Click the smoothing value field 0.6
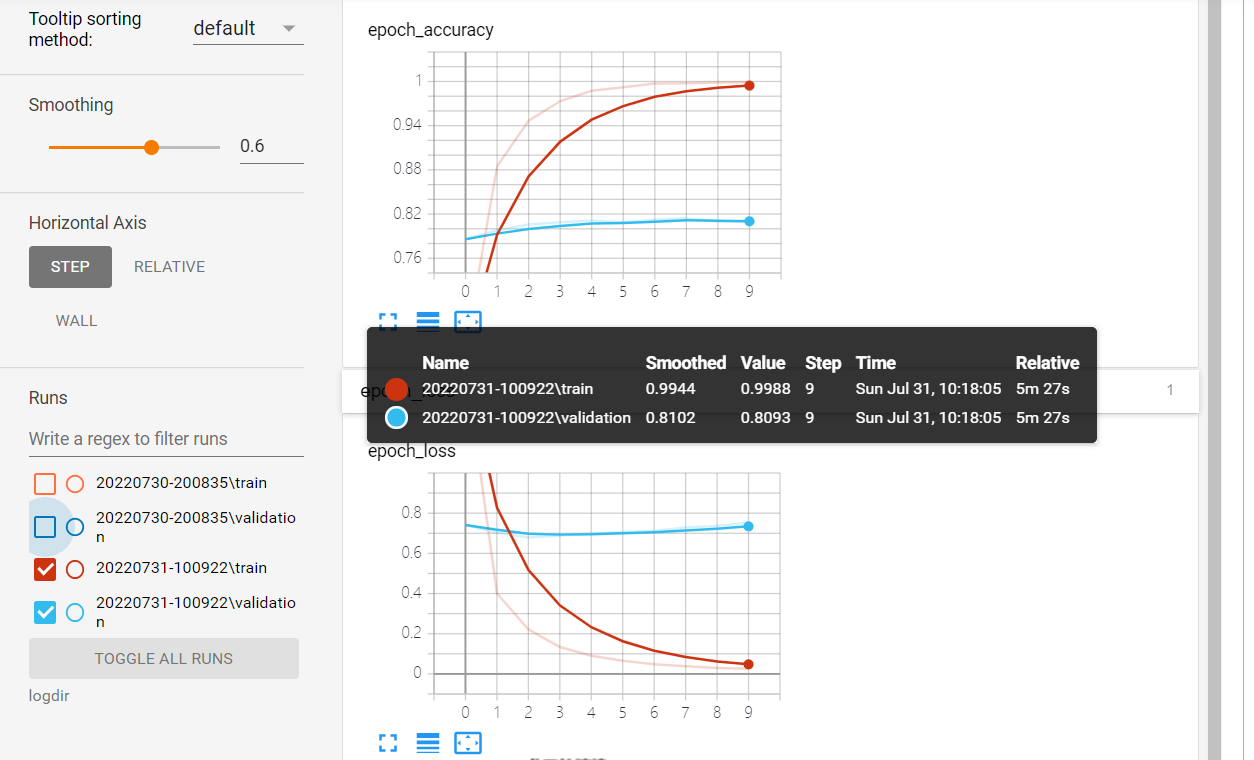The width and height of the screenshot is (1254, 760). (271, 146)
